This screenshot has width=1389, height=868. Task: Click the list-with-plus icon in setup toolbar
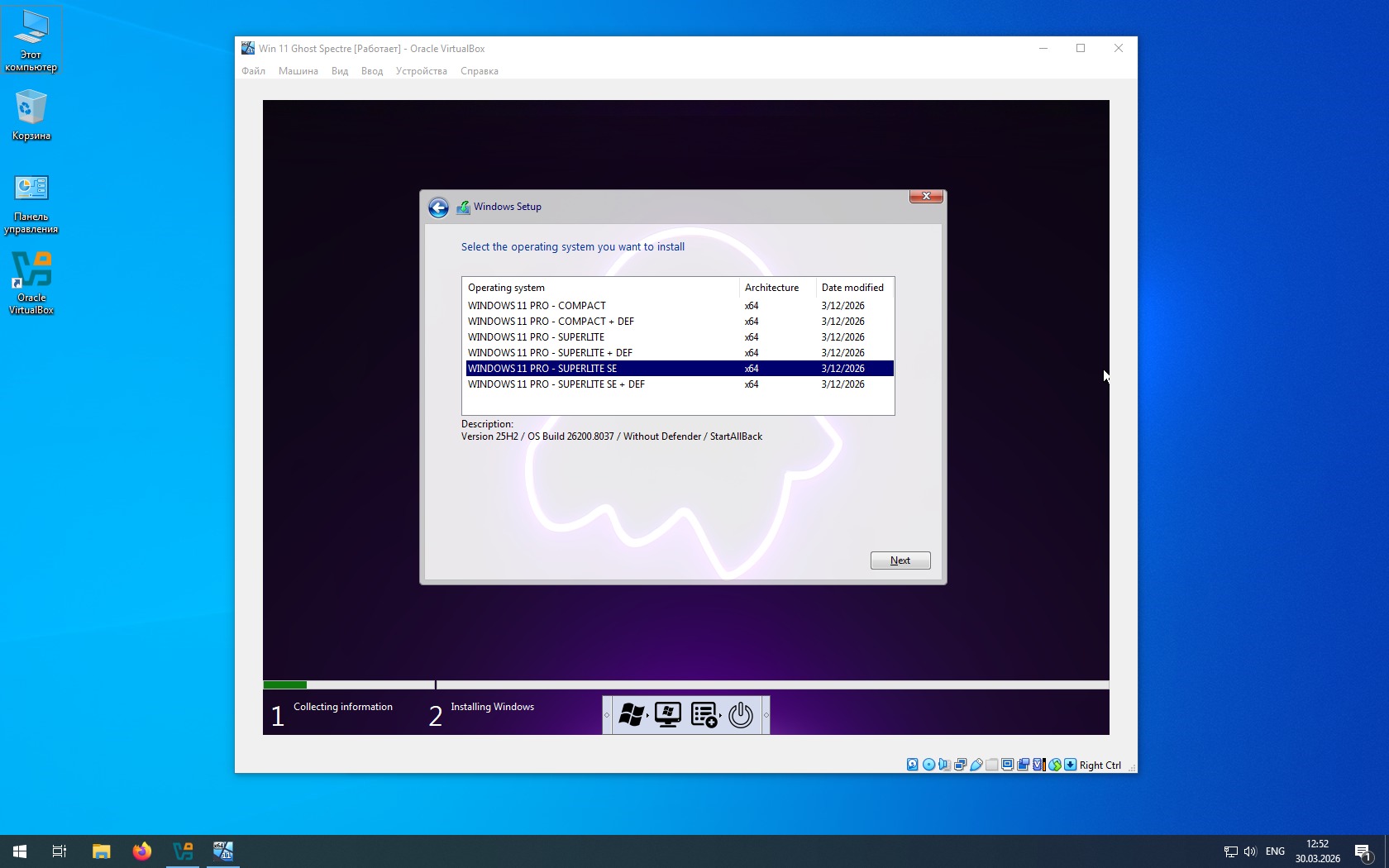click(704, 715)
